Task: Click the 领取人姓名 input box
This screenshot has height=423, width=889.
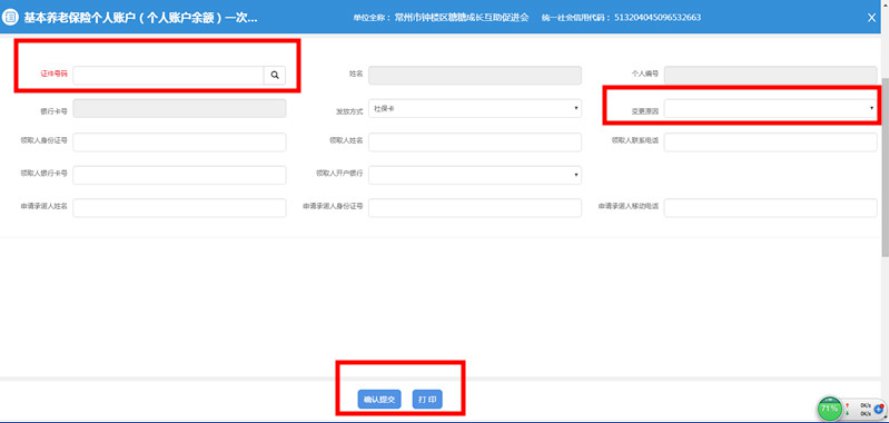Action: (475, 142)
